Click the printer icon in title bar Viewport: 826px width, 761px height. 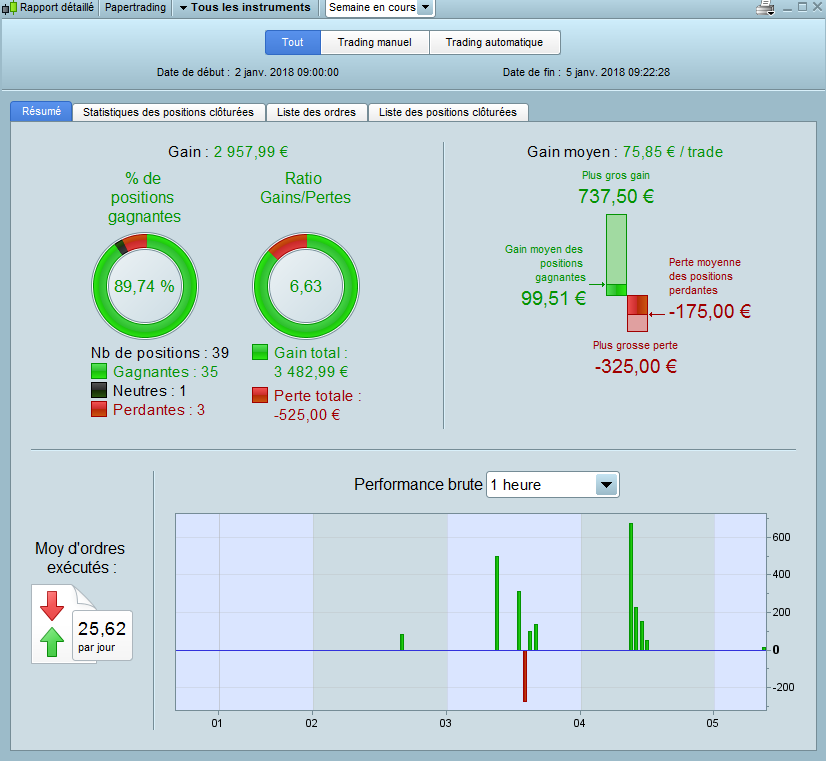(x=764, y=8)
